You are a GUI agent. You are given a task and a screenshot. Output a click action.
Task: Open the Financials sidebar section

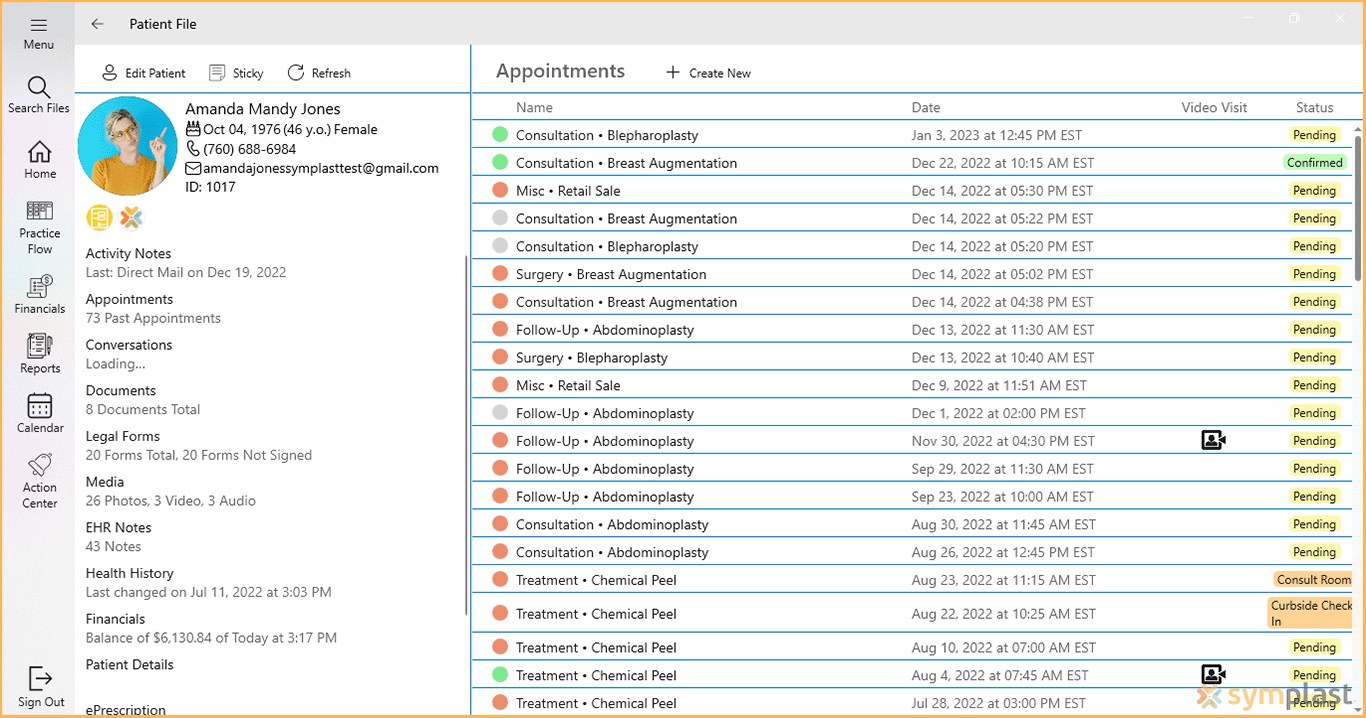coord(38,294)
